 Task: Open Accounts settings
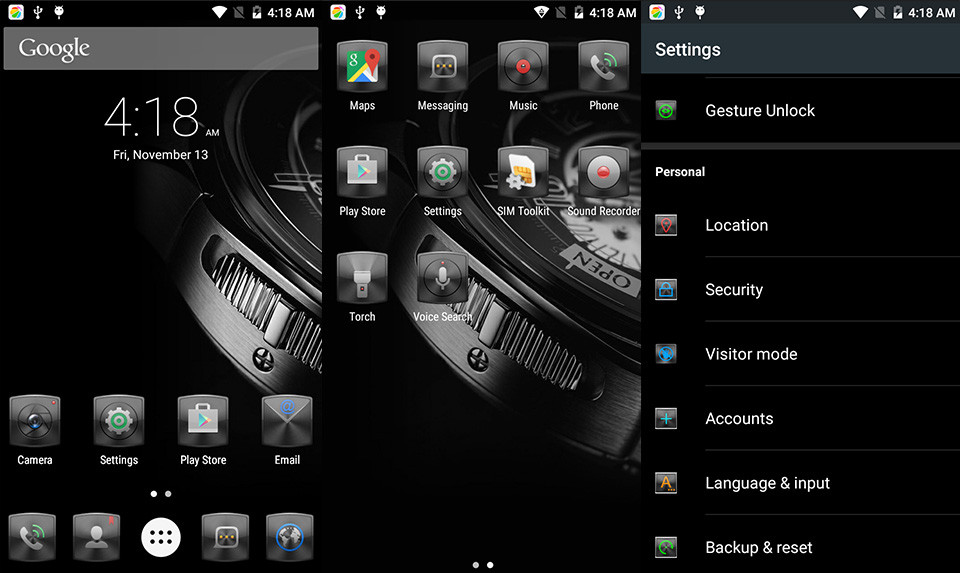pos(801,419)
